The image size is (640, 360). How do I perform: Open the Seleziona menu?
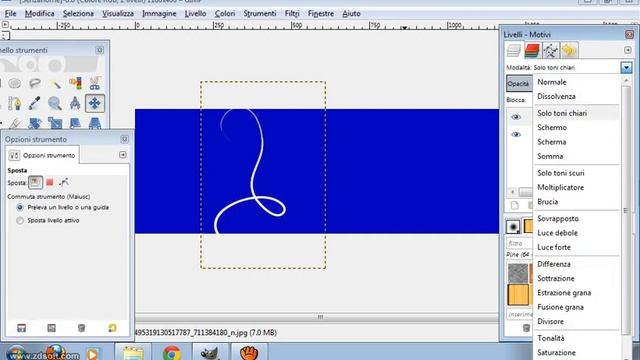click(x=78, y=13)
